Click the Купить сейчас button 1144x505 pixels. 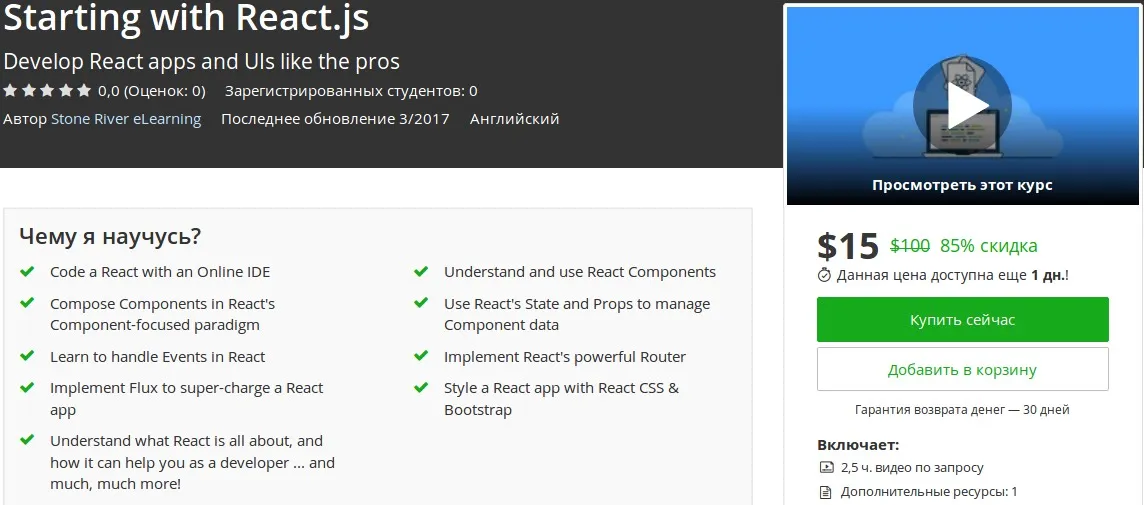tap(962, 320)
